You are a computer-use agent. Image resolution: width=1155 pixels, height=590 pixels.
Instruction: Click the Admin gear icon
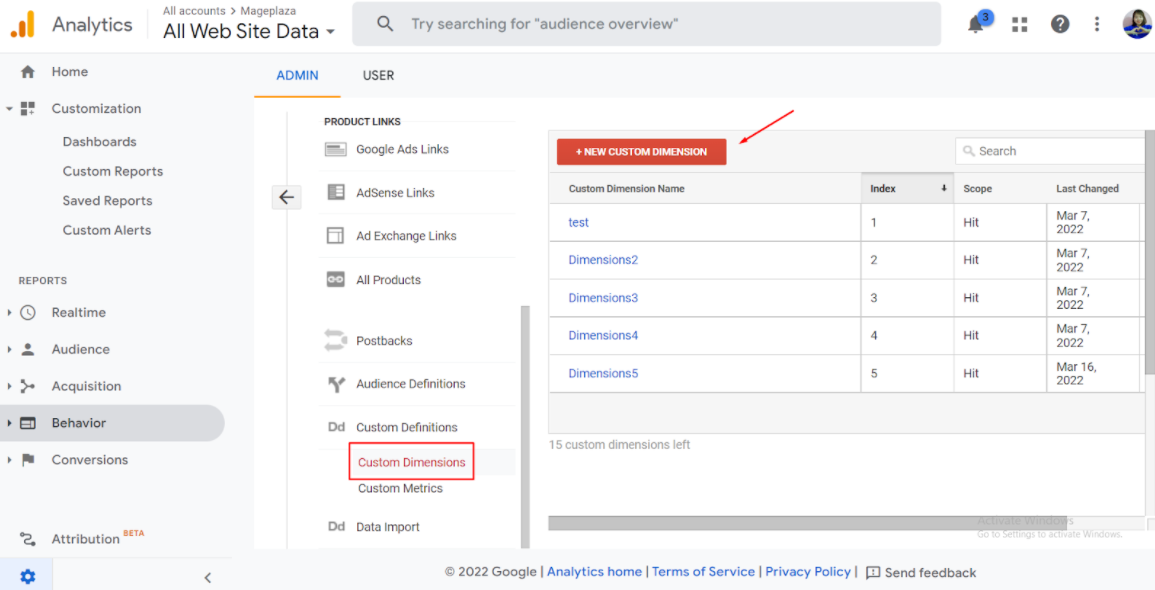tap(27, 576)
